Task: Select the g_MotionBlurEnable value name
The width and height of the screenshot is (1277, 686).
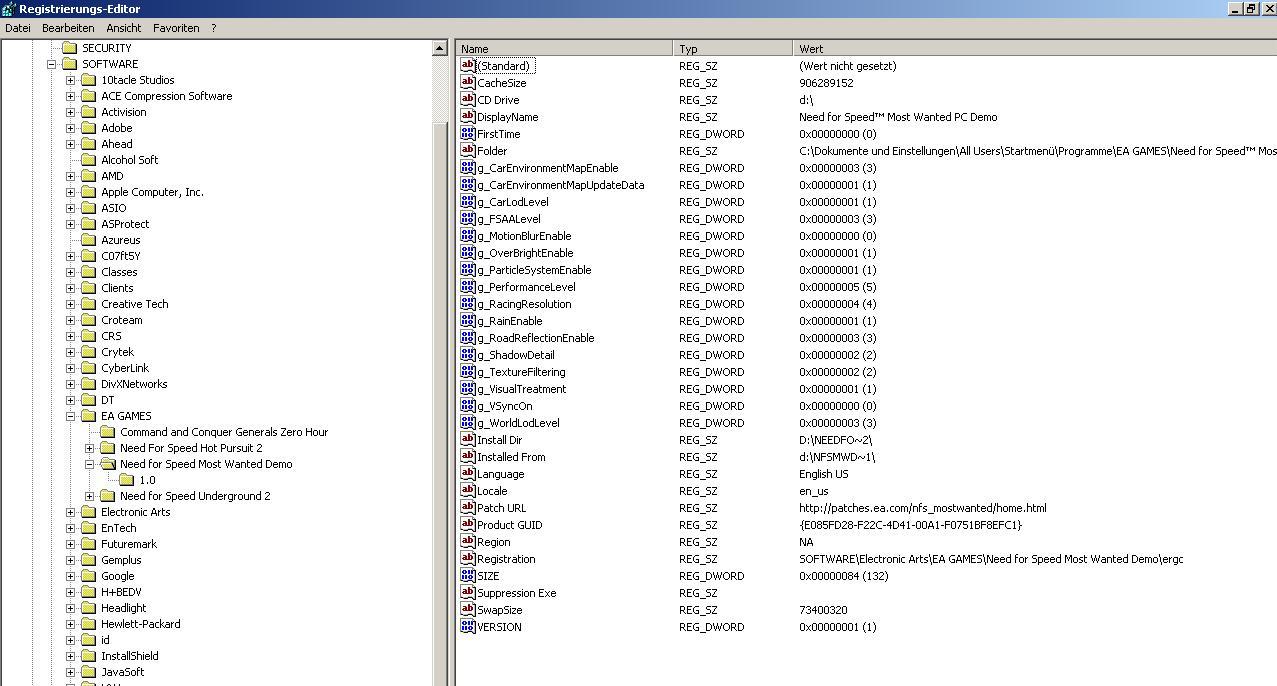Action: coord(524,236)
